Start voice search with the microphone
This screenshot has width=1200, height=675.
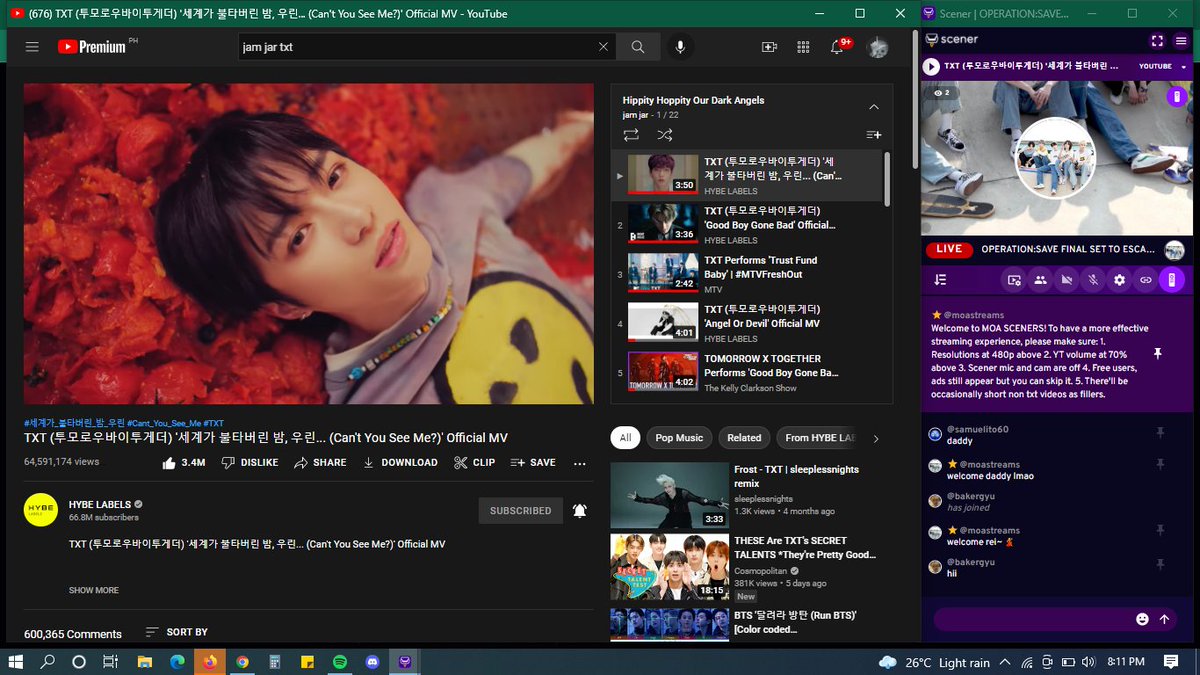(681, 47)
